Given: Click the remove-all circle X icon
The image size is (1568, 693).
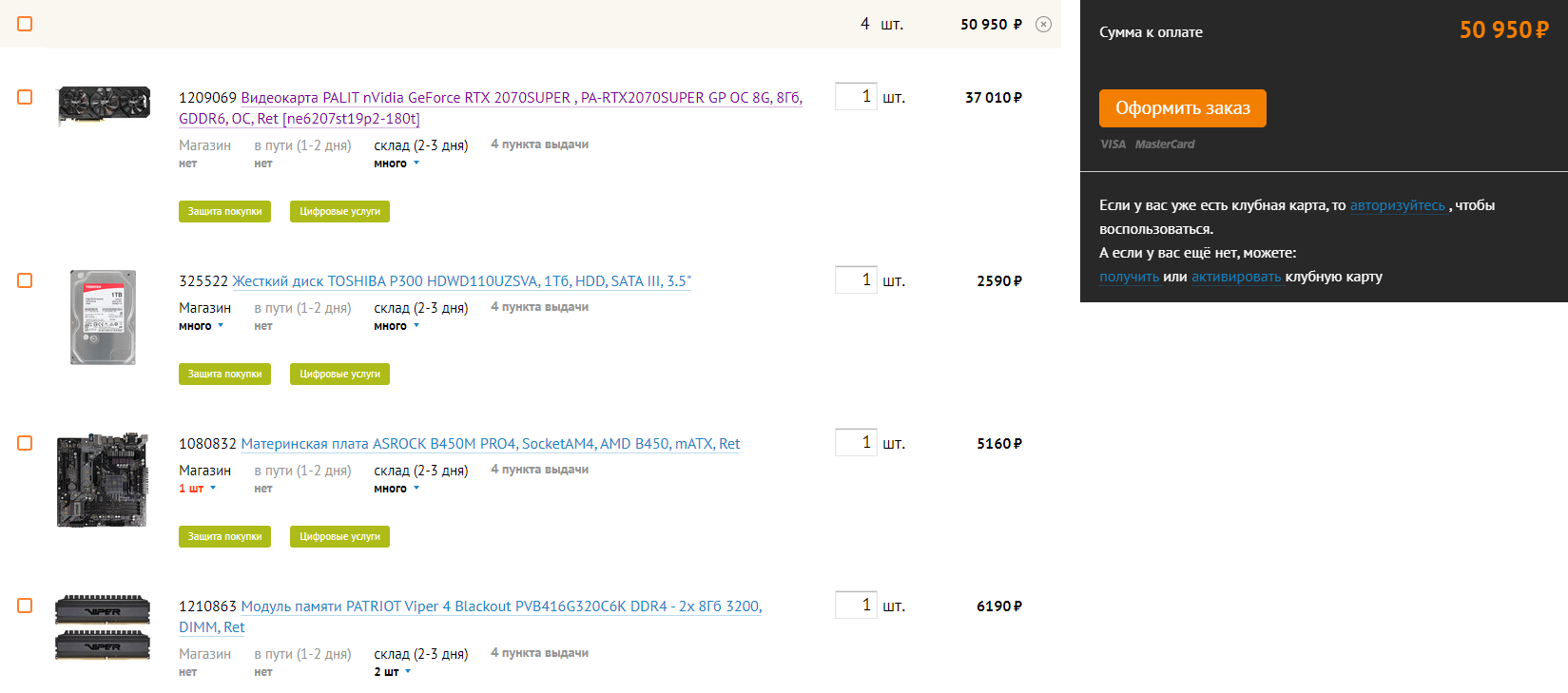Looking at the screenshot, I should point(1043,25).
